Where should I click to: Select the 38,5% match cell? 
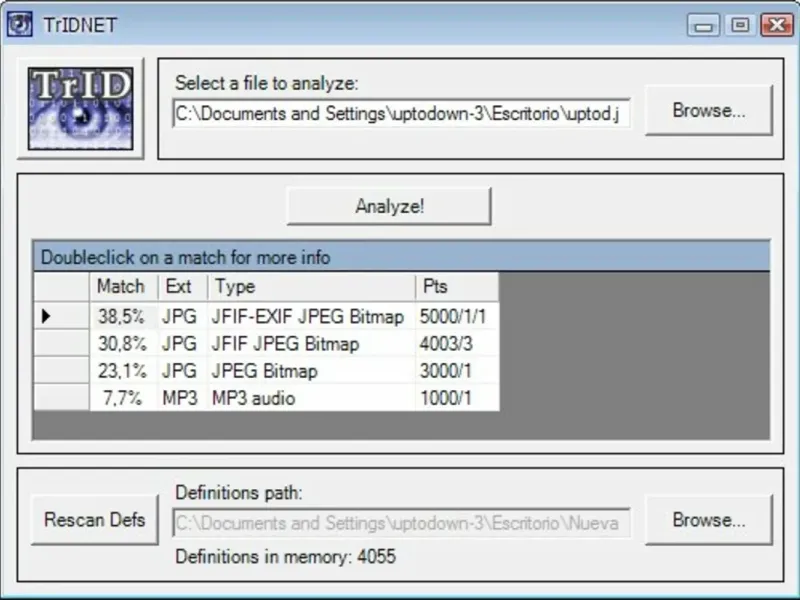[x=123, y=316]
